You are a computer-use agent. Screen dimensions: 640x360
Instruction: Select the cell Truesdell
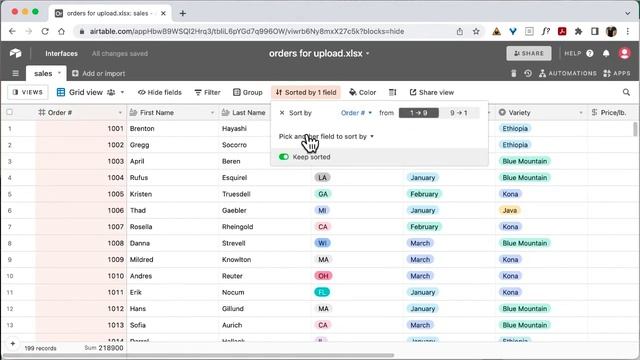point(264,194)
